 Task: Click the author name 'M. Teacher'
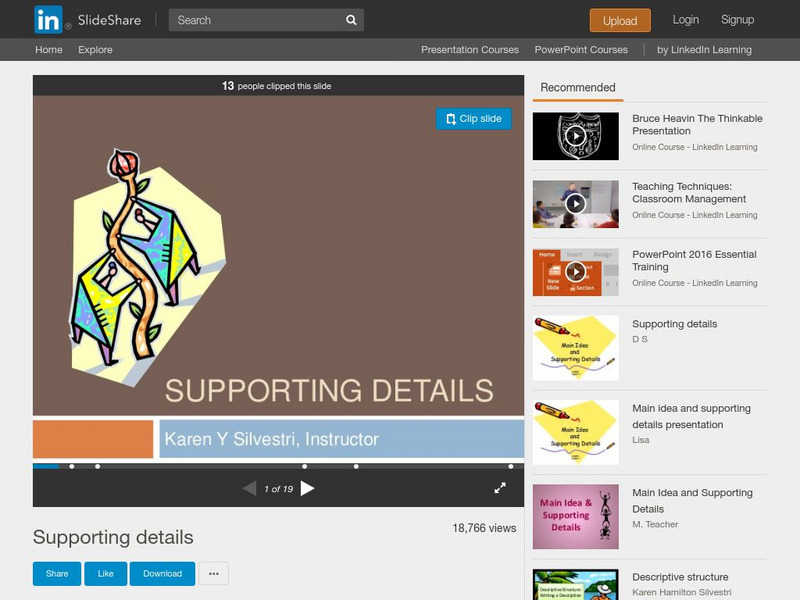pos(655,524)
